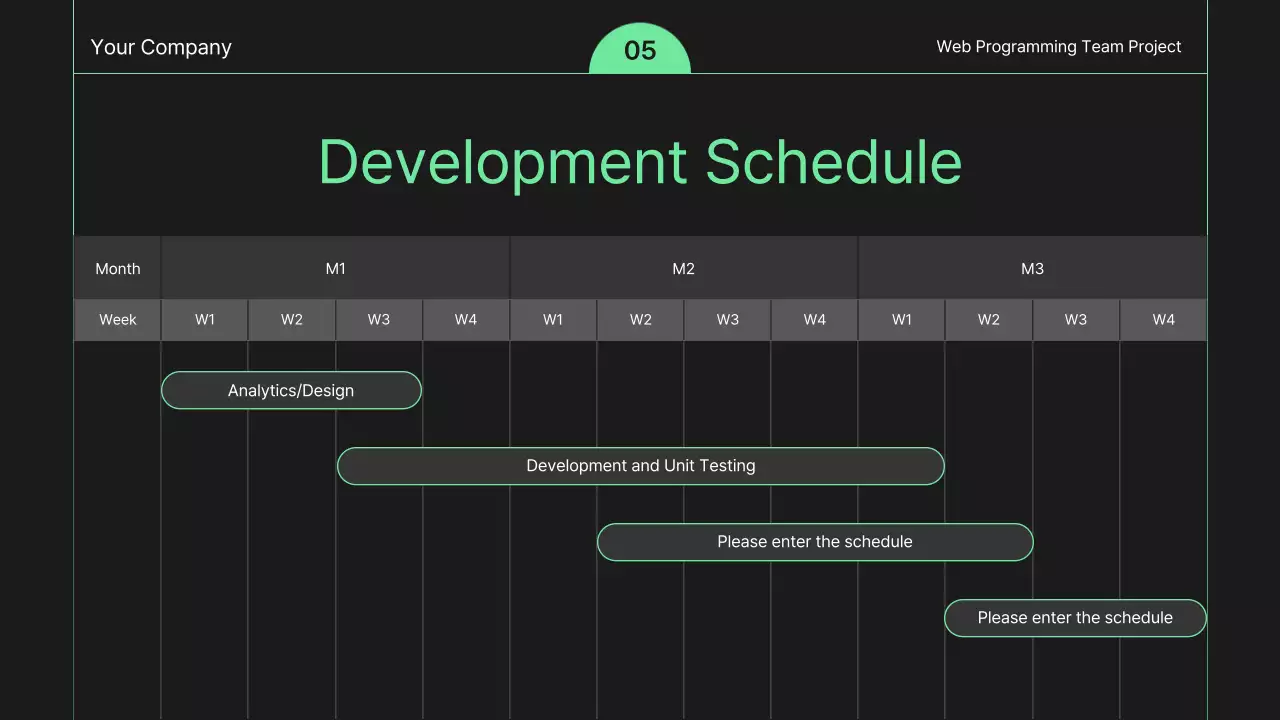Image resolution: width=1280 pixels, height=720 pixels.
Task: Select the W1 cell under M3
Action: pyautogui.click(x=902, y=320)
